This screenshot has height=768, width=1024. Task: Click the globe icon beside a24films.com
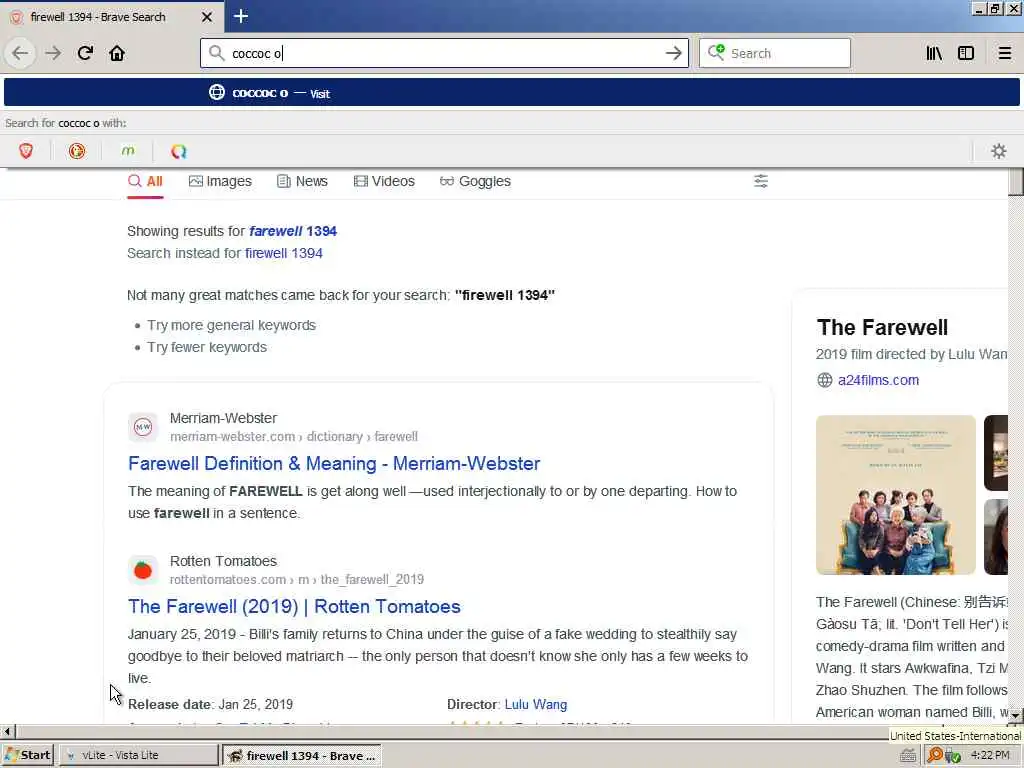[x=825, y=380]
